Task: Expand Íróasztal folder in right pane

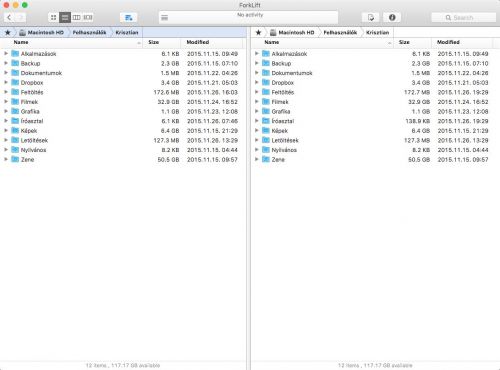Action: pyautogui.click(x=256, y=121)
